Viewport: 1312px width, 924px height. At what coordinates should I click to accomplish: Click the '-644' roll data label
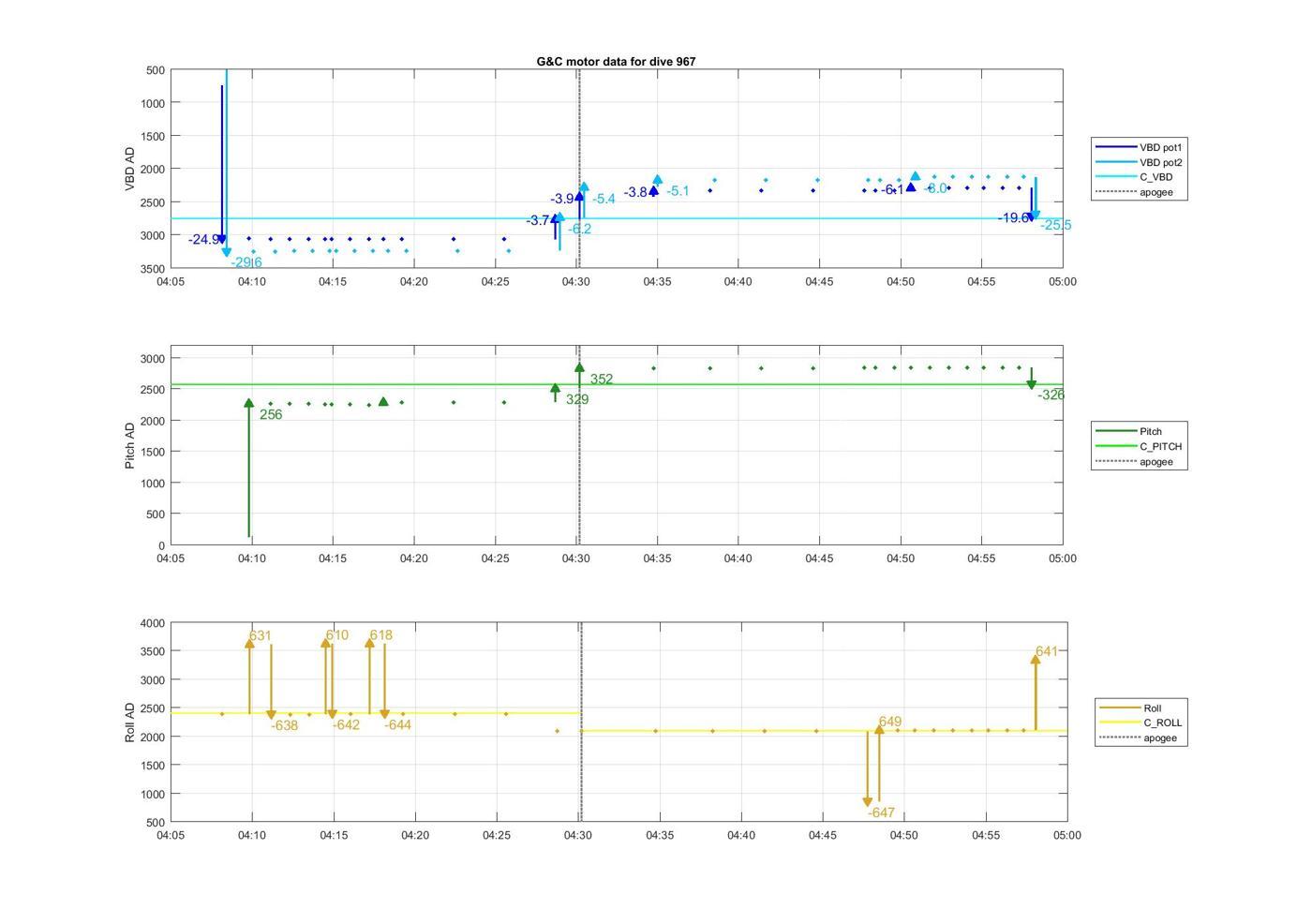(397, 725)
